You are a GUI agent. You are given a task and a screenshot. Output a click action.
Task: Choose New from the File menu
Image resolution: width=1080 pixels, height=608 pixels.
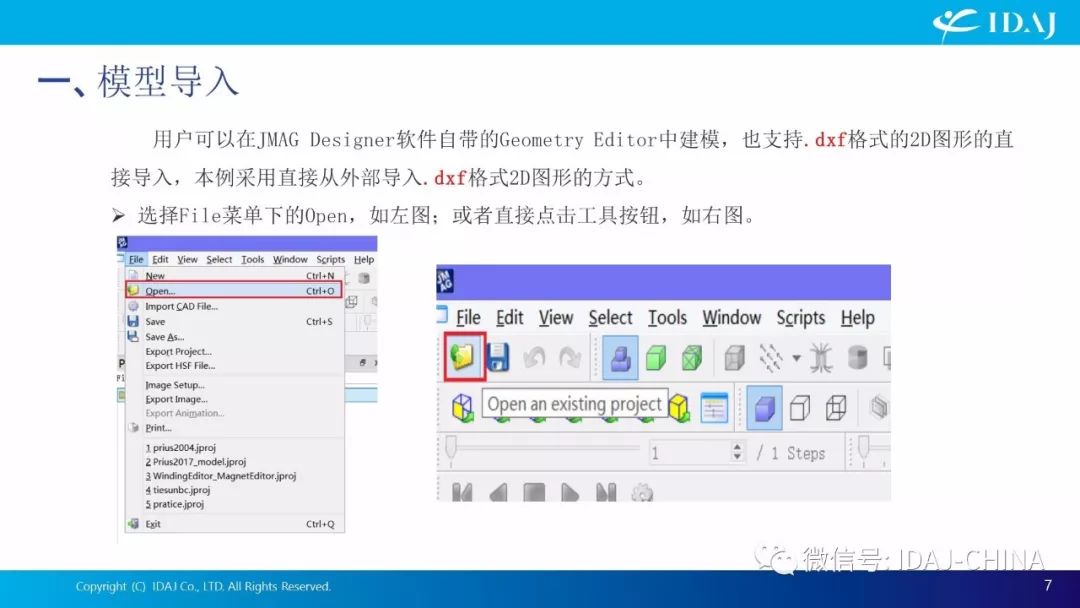(234, 275)
